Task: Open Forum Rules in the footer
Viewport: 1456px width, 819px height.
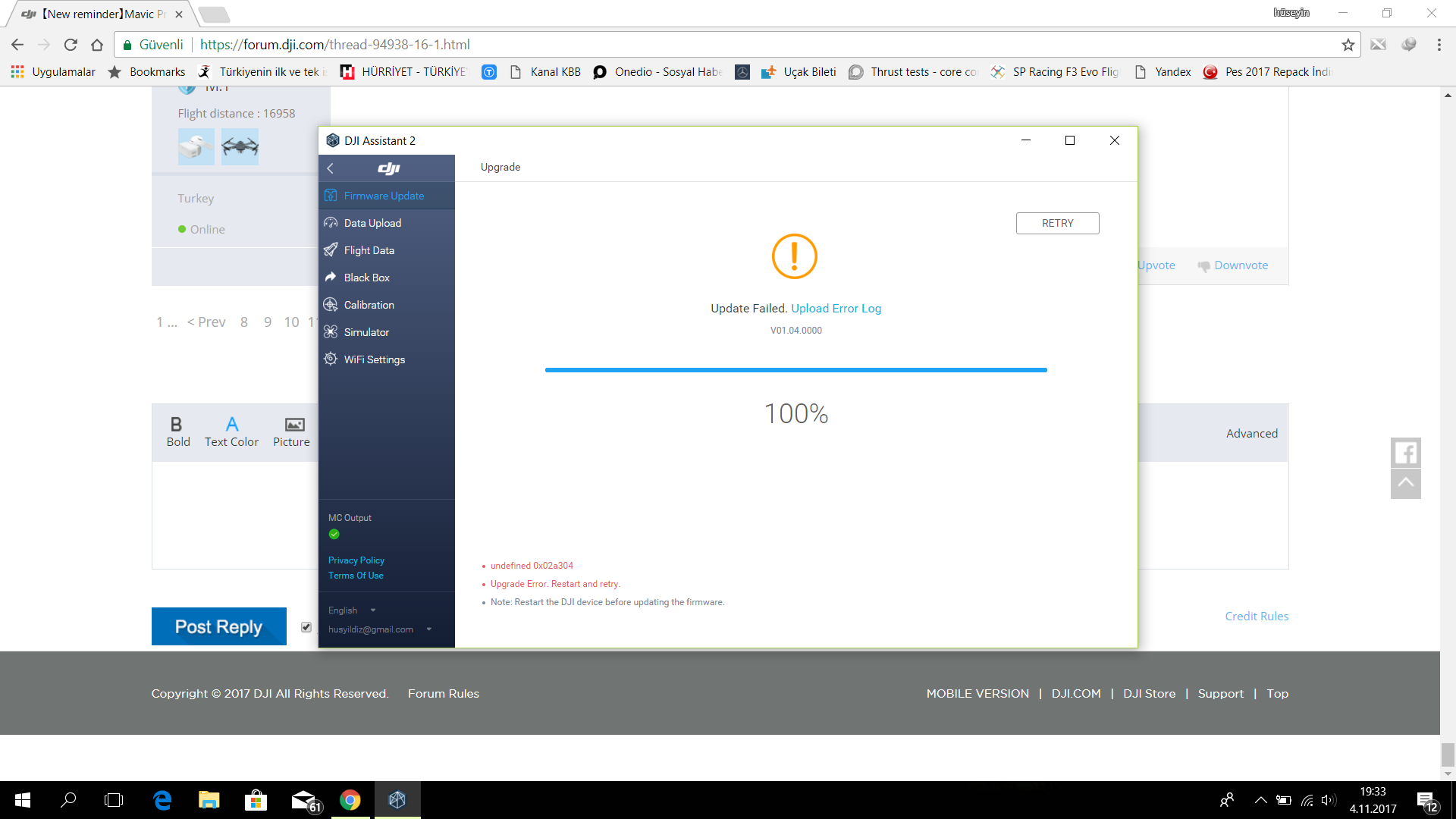Action: [x=444, y=694]
